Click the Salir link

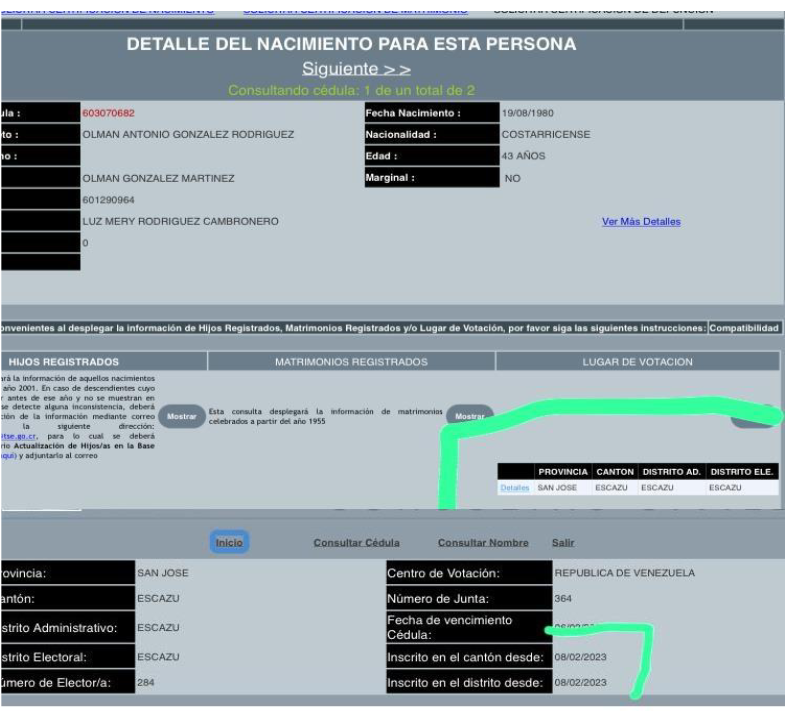pyautogui.click(x=562, y=542)
